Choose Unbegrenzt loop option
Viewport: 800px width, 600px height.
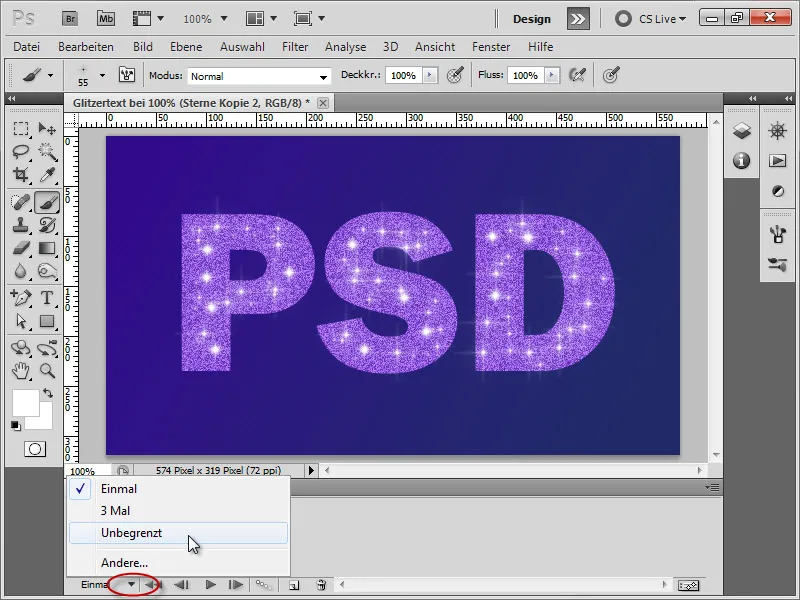tap(179, 533)
